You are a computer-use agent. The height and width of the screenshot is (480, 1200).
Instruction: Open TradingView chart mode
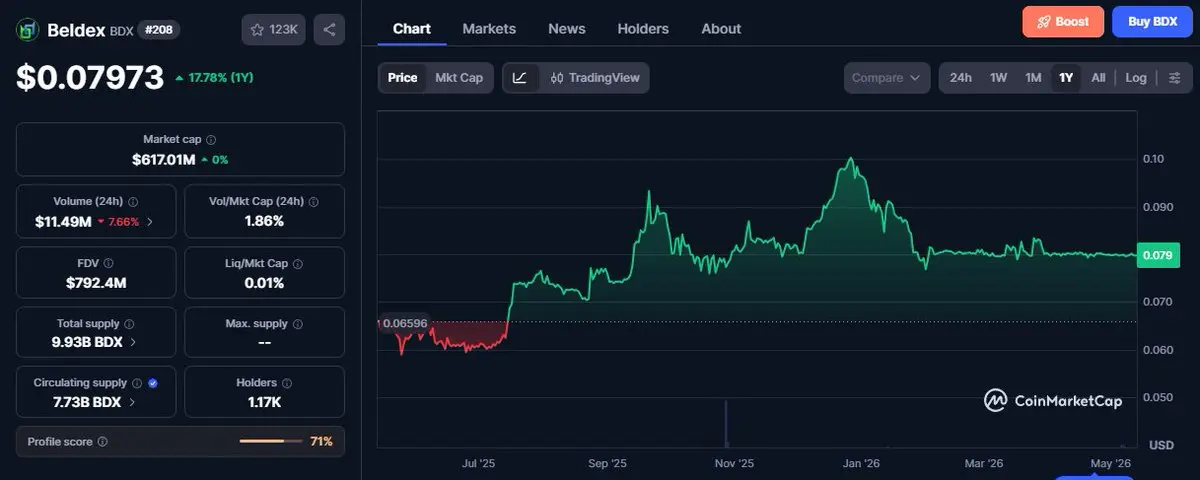click(x=595, y=78)
